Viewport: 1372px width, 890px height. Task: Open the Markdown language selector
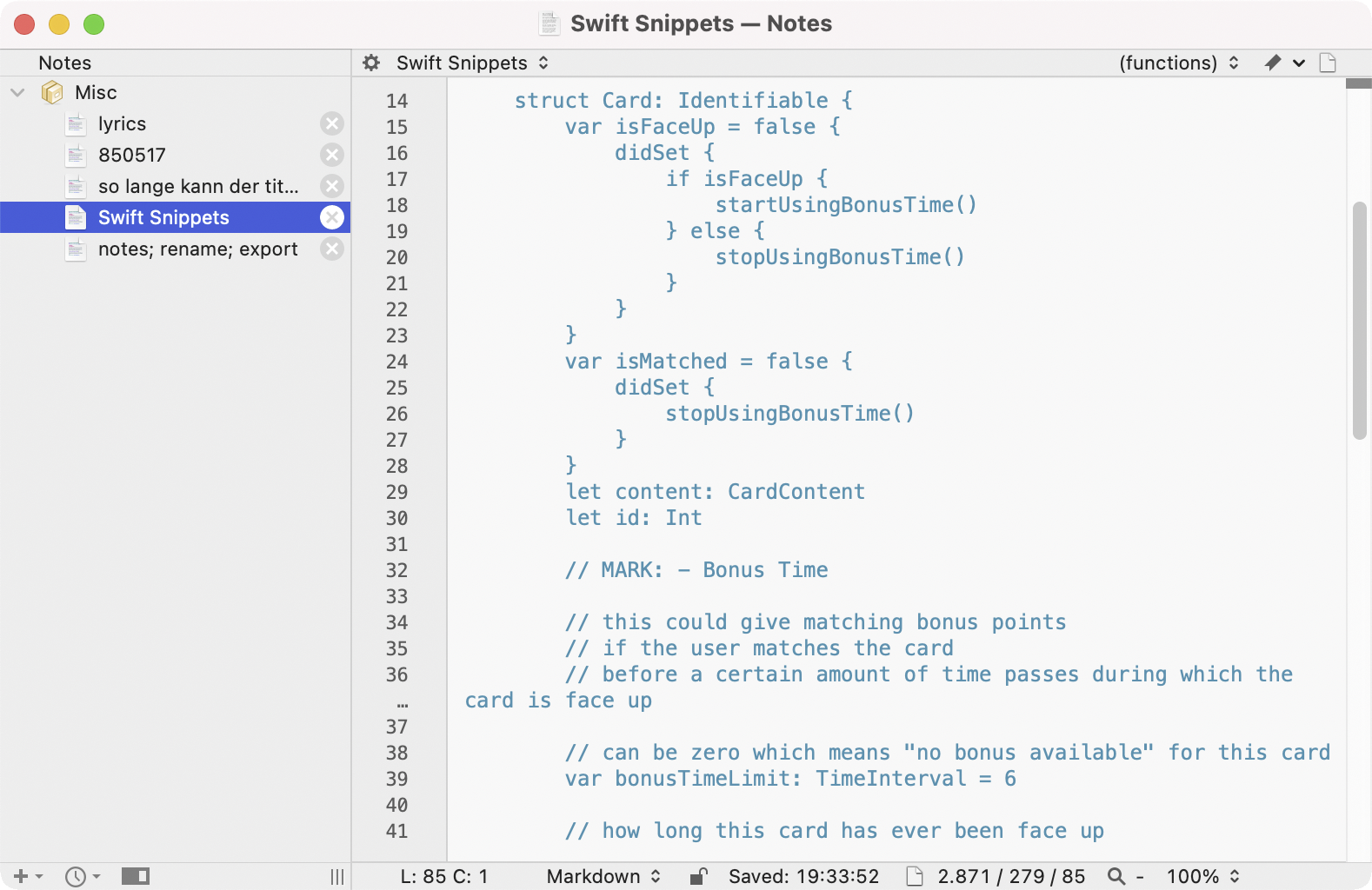tap(603, 876)
